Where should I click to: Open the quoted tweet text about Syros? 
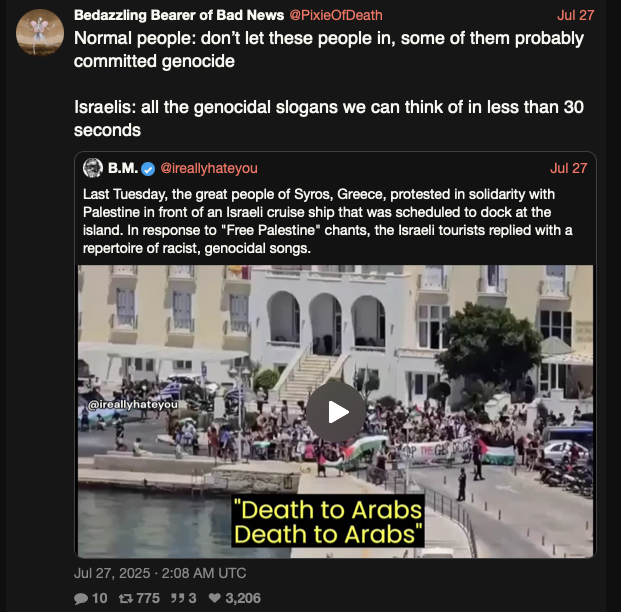click(x=328, y=221)
